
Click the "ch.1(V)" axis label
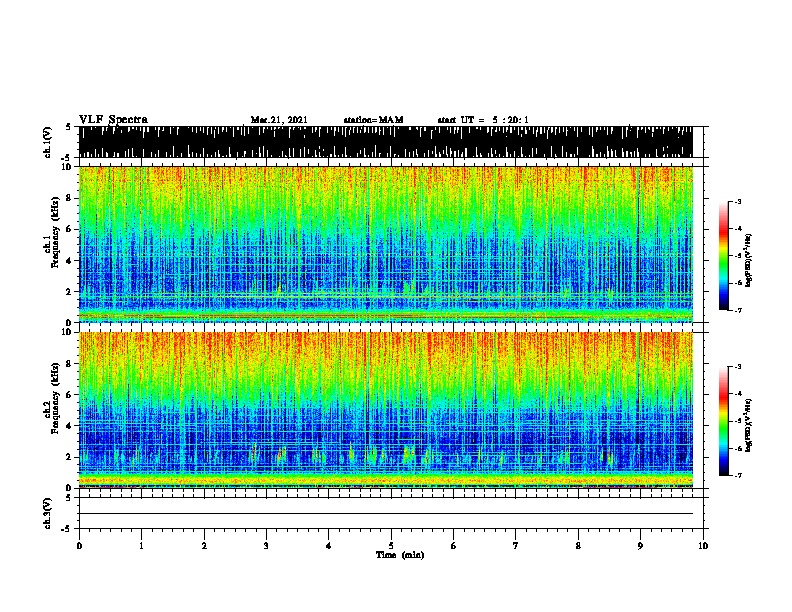(x=48, y=142)
